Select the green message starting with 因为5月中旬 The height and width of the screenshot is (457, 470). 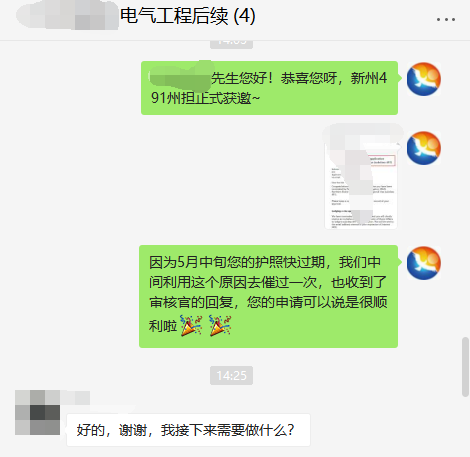coord(268,296)
